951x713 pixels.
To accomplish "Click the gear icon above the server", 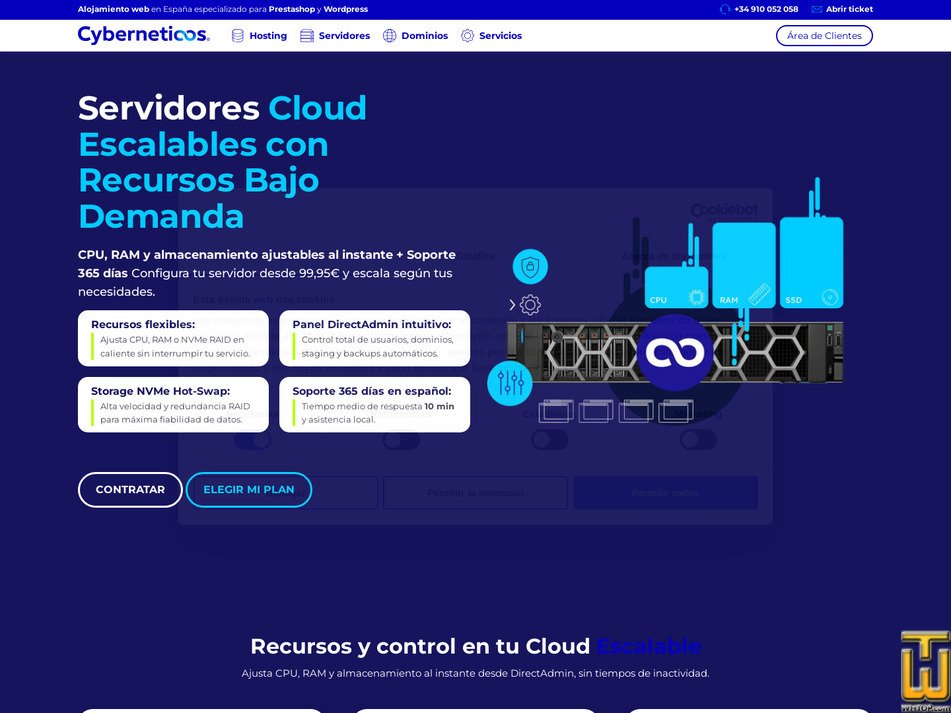I will (x=530, y=304).
